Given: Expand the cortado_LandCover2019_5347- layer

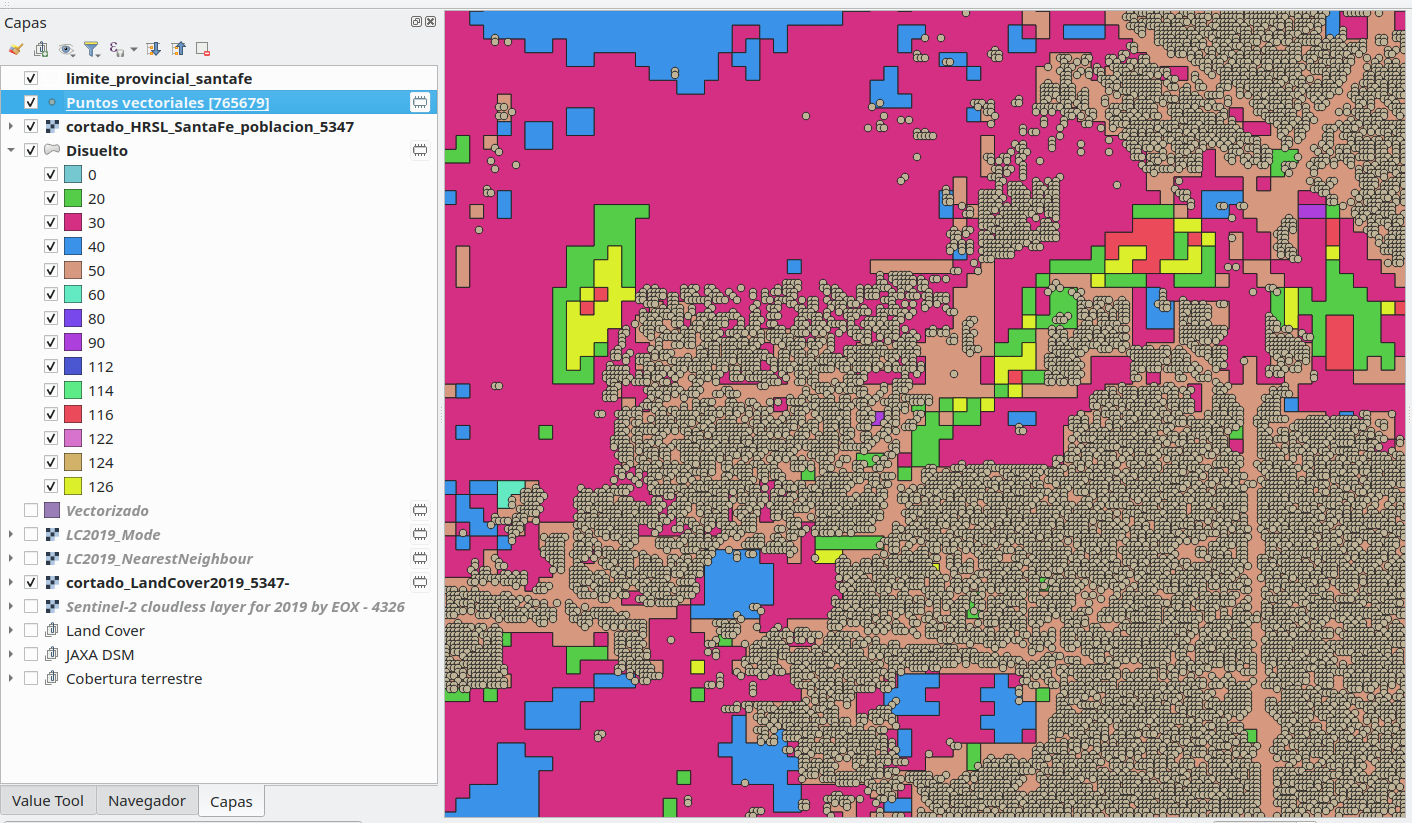Looking at the screenshot, I should coord(11,582).
